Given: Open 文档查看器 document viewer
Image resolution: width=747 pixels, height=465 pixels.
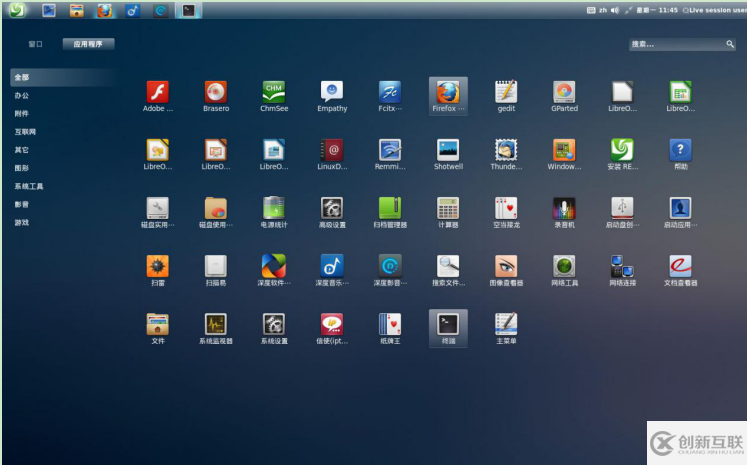Looking at the screenshot, I should (680, 266).
